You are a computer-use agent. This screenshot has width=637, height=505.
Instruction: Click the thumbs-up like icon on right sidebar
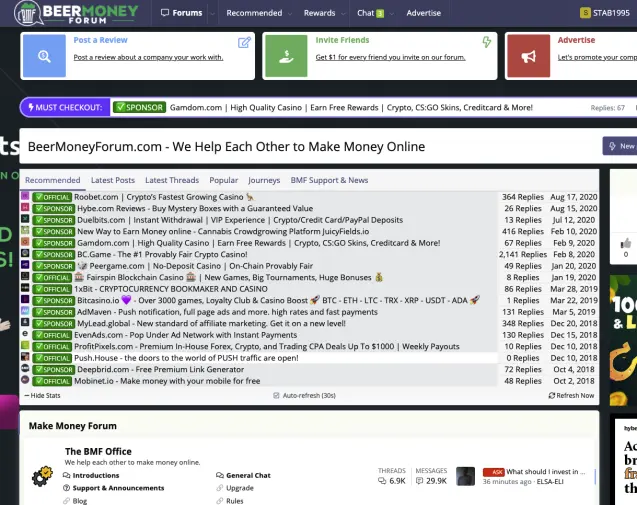click(x=626, y=243)
